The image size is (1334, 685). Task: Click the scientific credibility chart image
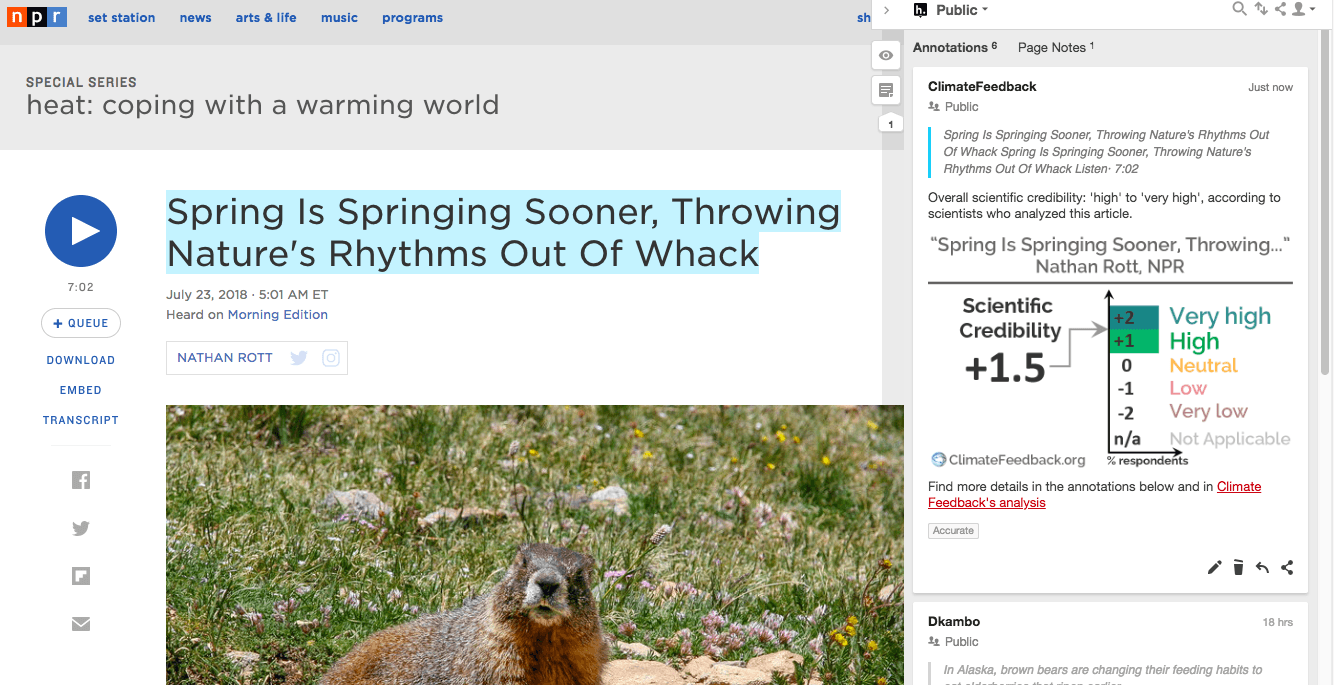pos(1110,351)
